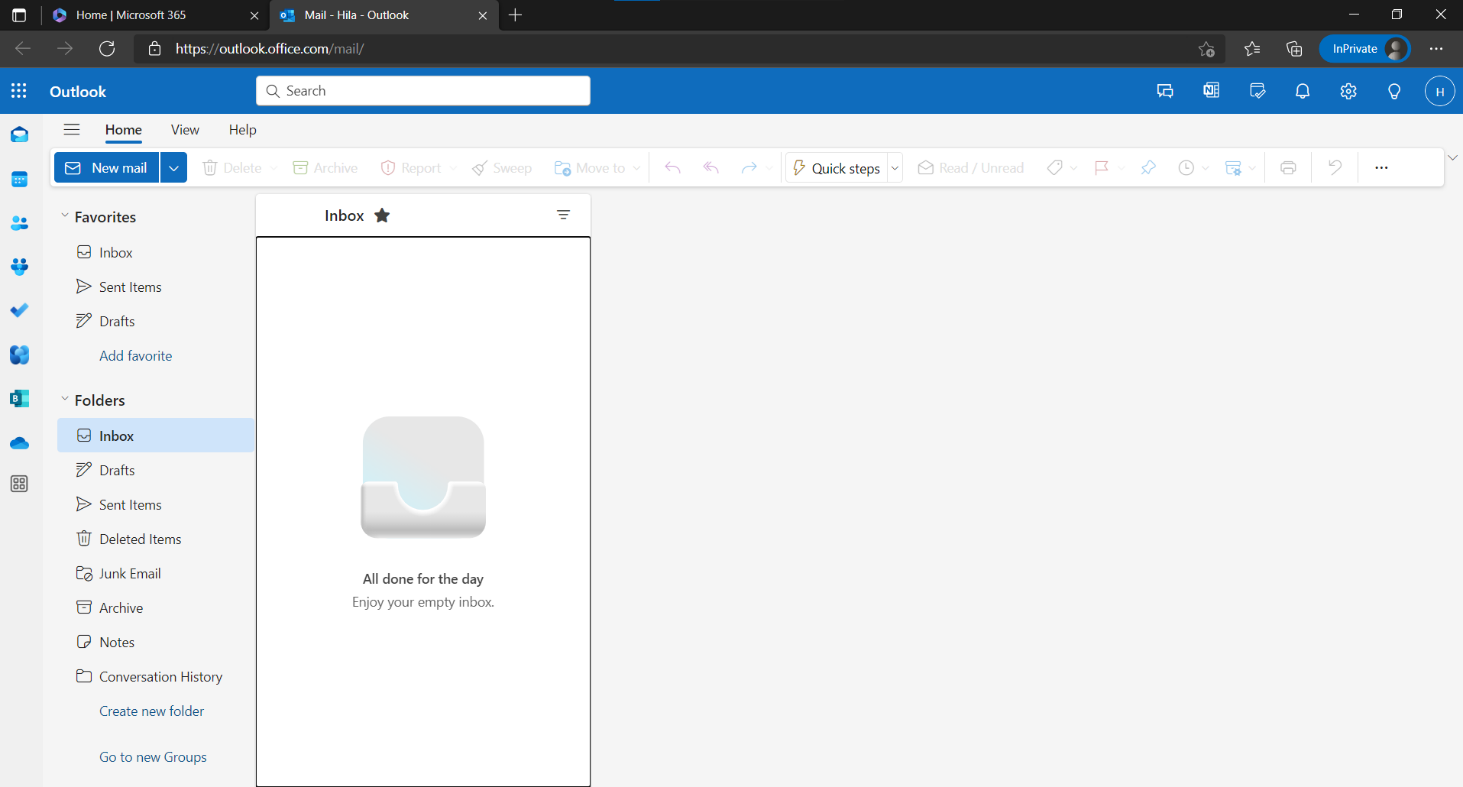
Task: Toggle the Inbox favorite star
Action: click(382, 215)
